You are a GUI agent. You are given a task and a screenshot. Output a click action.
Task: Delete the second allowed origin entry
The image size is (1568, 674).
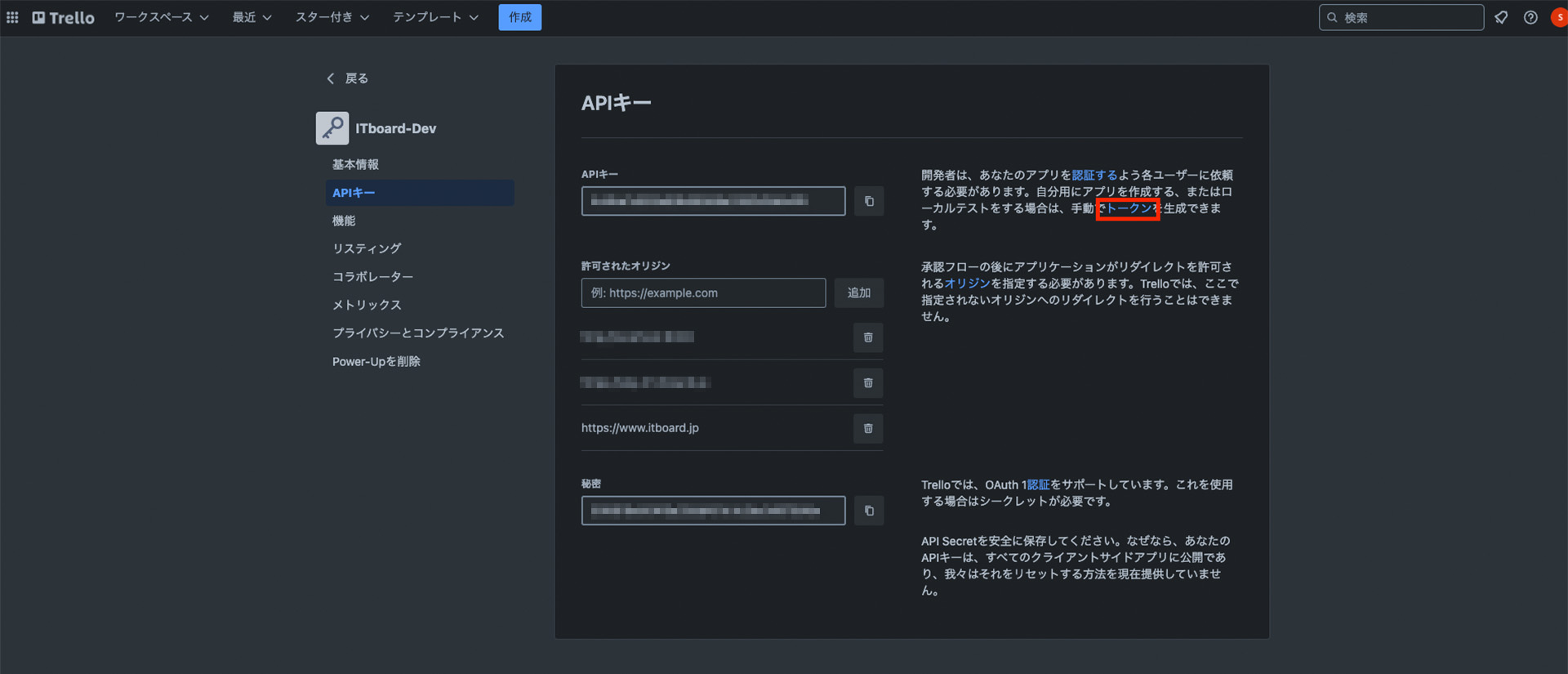coord(868,383)
